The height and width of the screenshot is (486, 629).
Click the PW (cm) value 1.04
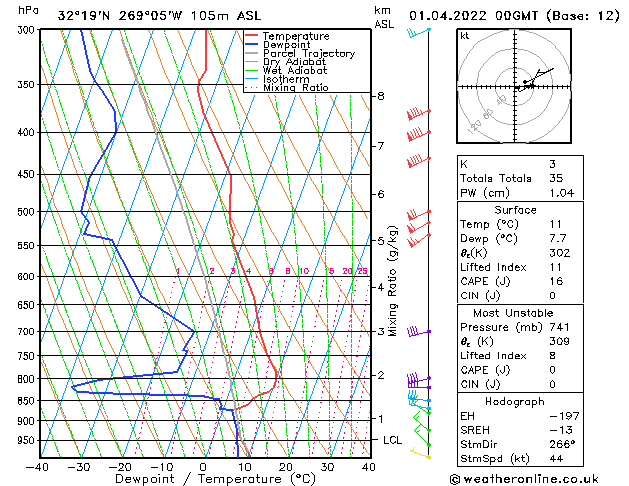562,193
